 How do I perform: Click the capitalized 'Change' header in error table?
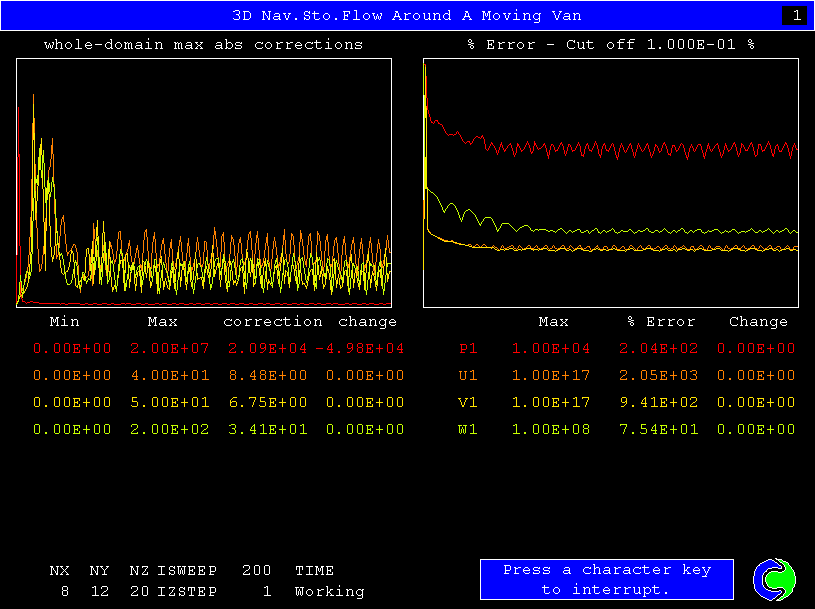point(758,322)
